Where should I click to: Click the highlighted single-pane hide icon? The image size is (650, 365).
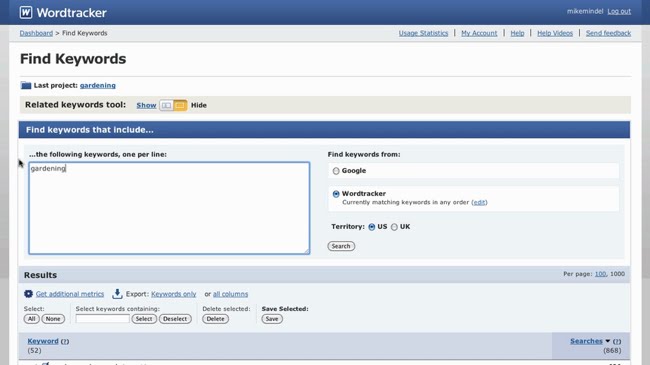pyautogui.click(x=180, y=105)
